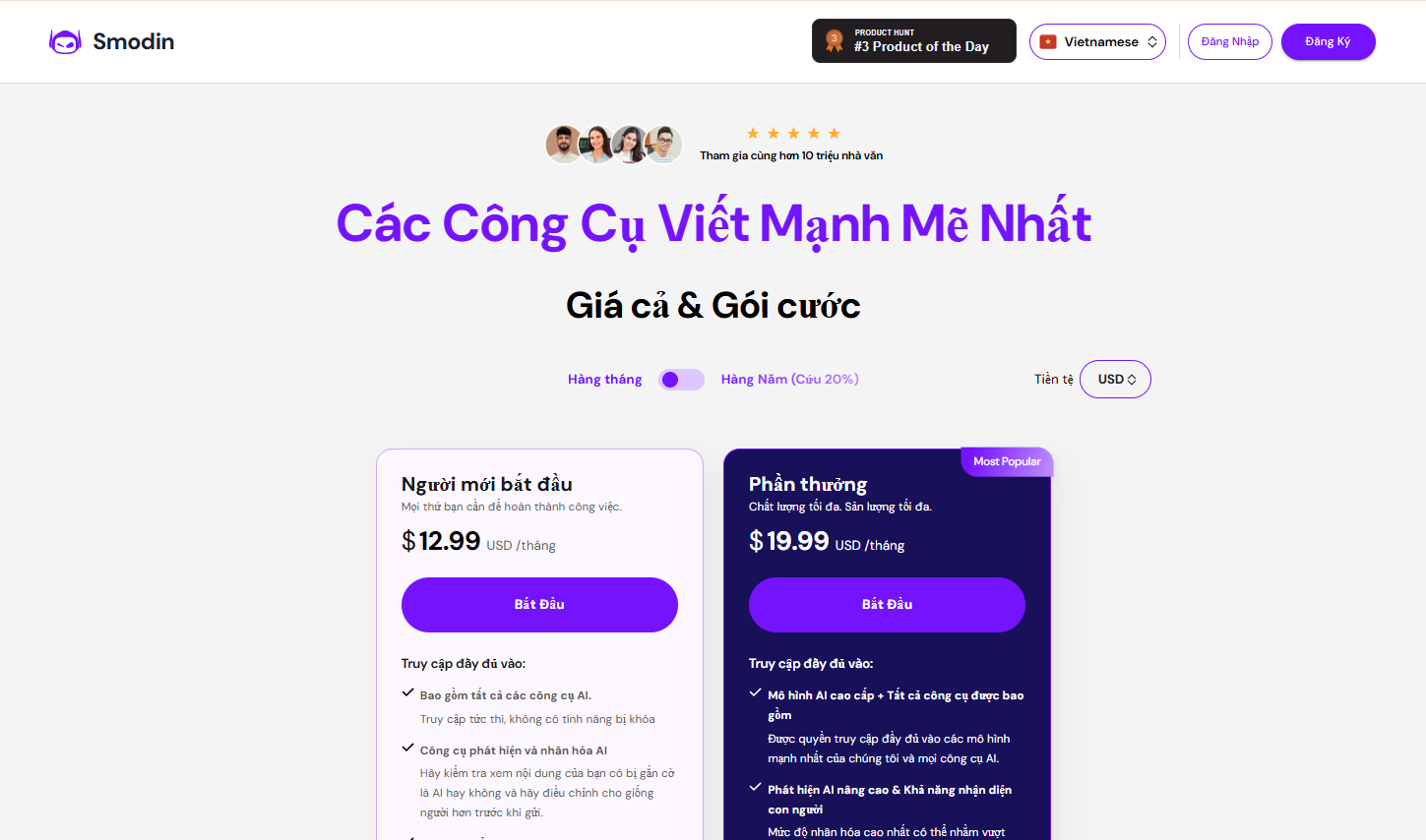
Task: Toggle the monthly/yearly billing switch
Action: [x=682, y=380]
